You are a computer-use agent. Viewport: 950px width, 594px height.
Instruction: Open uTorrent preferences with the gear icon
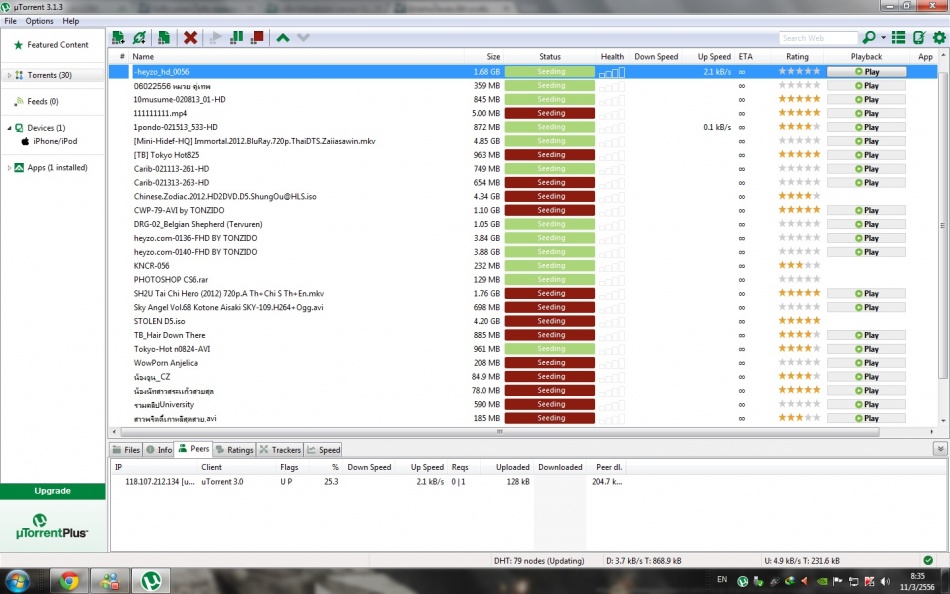[x=937, y=36]
